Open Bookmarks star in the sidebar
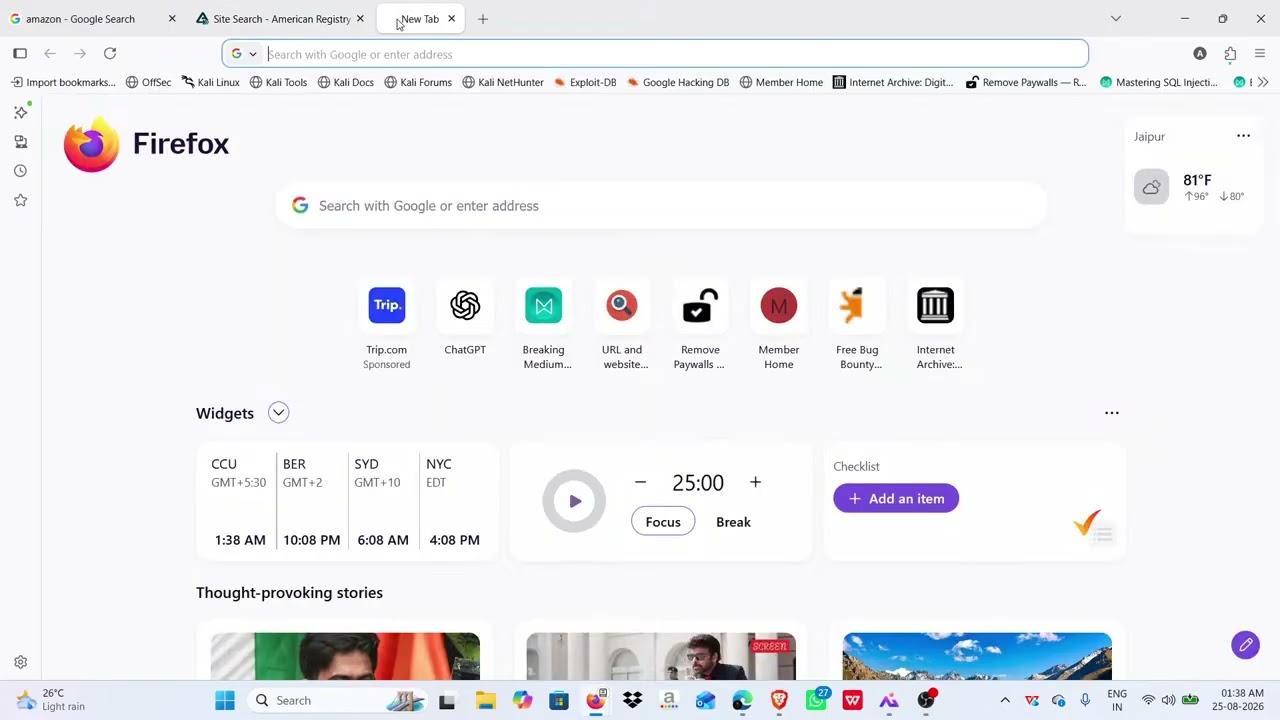 pyautogui.click(x=20, y=200)
